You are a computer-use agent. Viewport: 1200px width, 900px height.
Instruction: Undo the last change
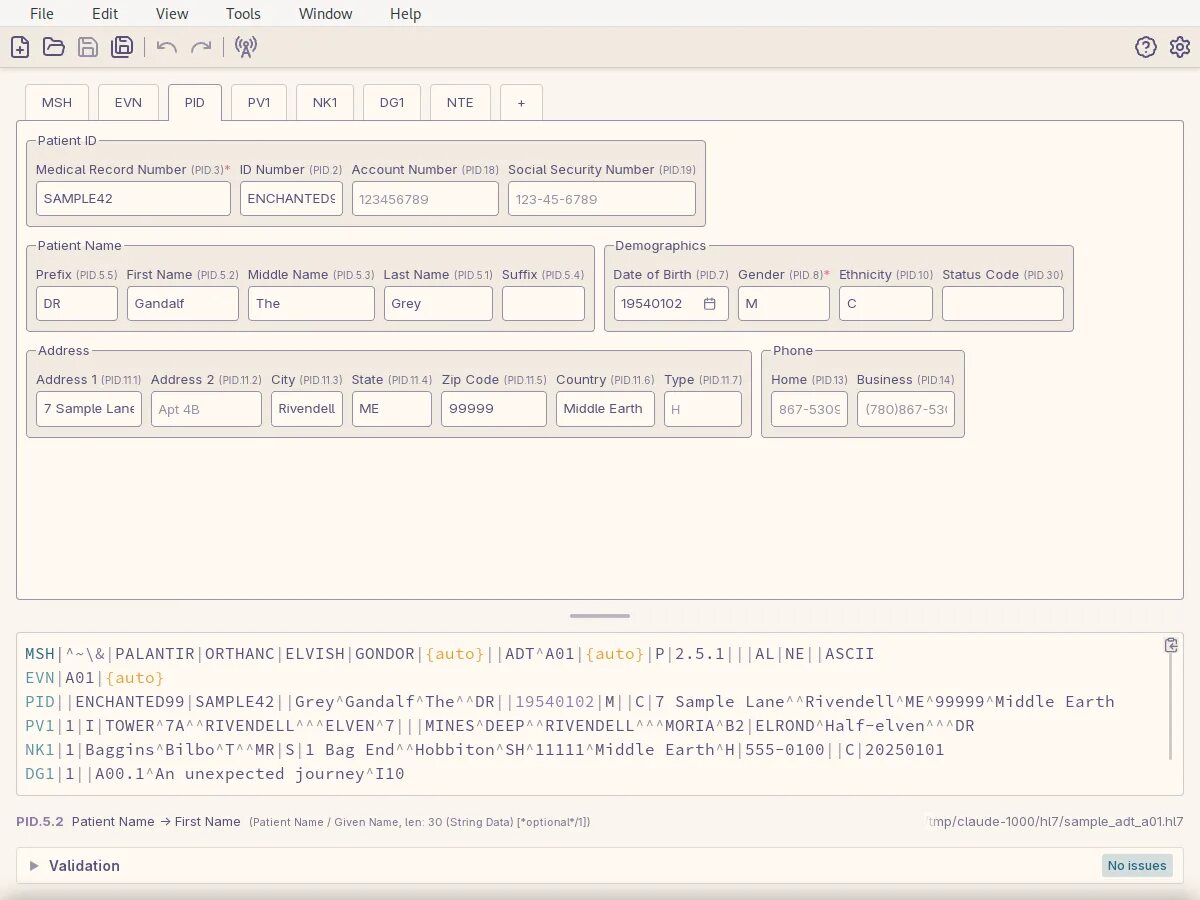pos(167,47)
